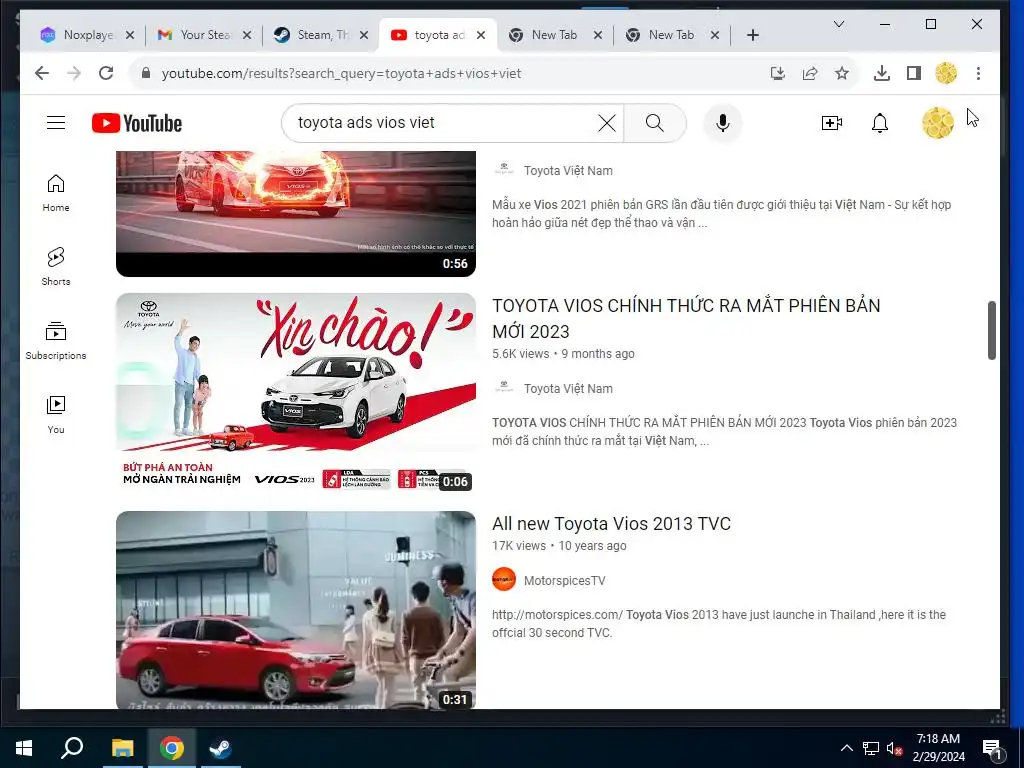The width and height of the screenshot is (1024, 768).
Task: Open Windows taskbar search
Action: (x=72, y=747)
